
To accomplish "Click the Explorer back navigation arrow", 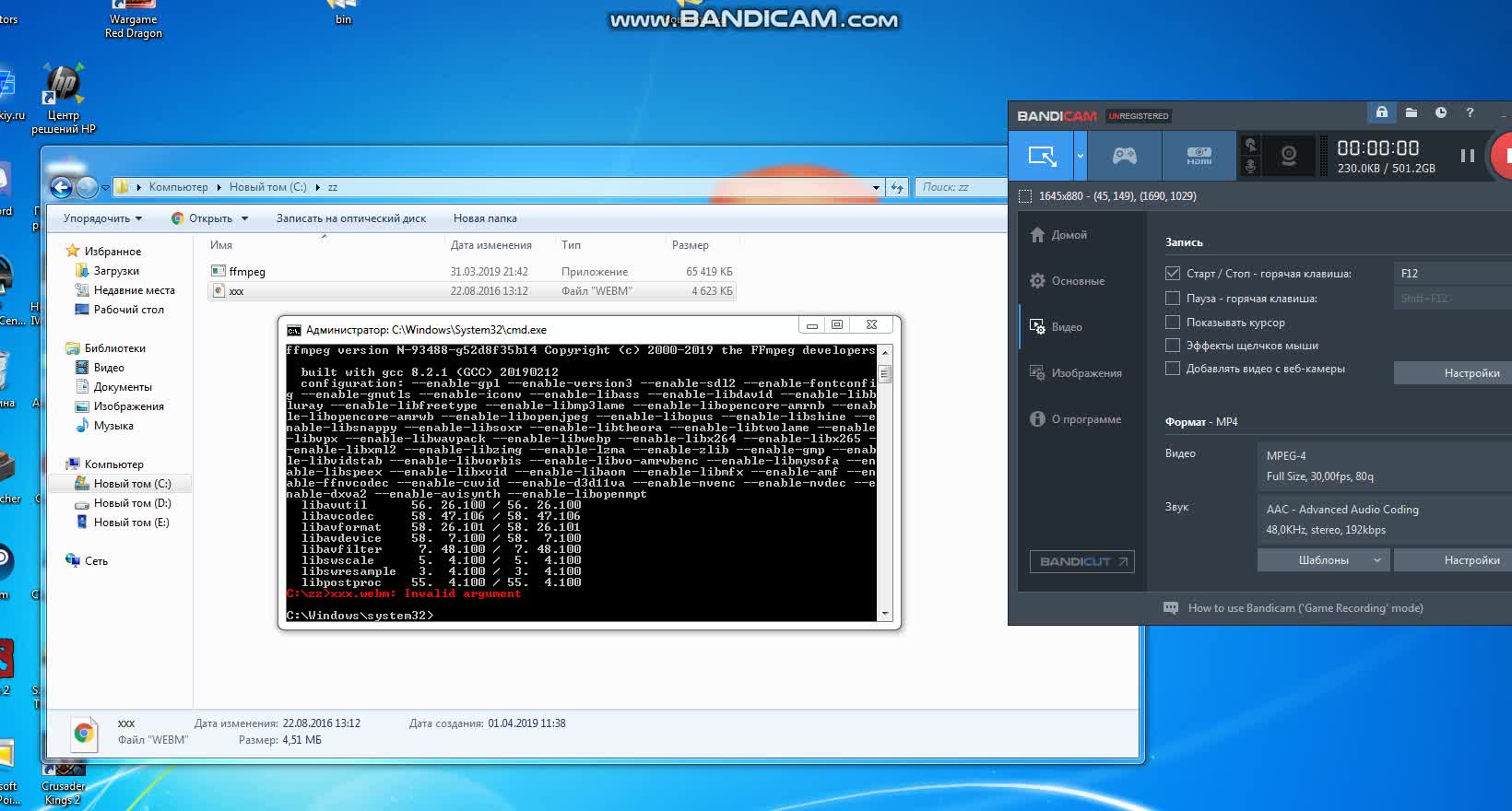I will (x=62, y=187).
